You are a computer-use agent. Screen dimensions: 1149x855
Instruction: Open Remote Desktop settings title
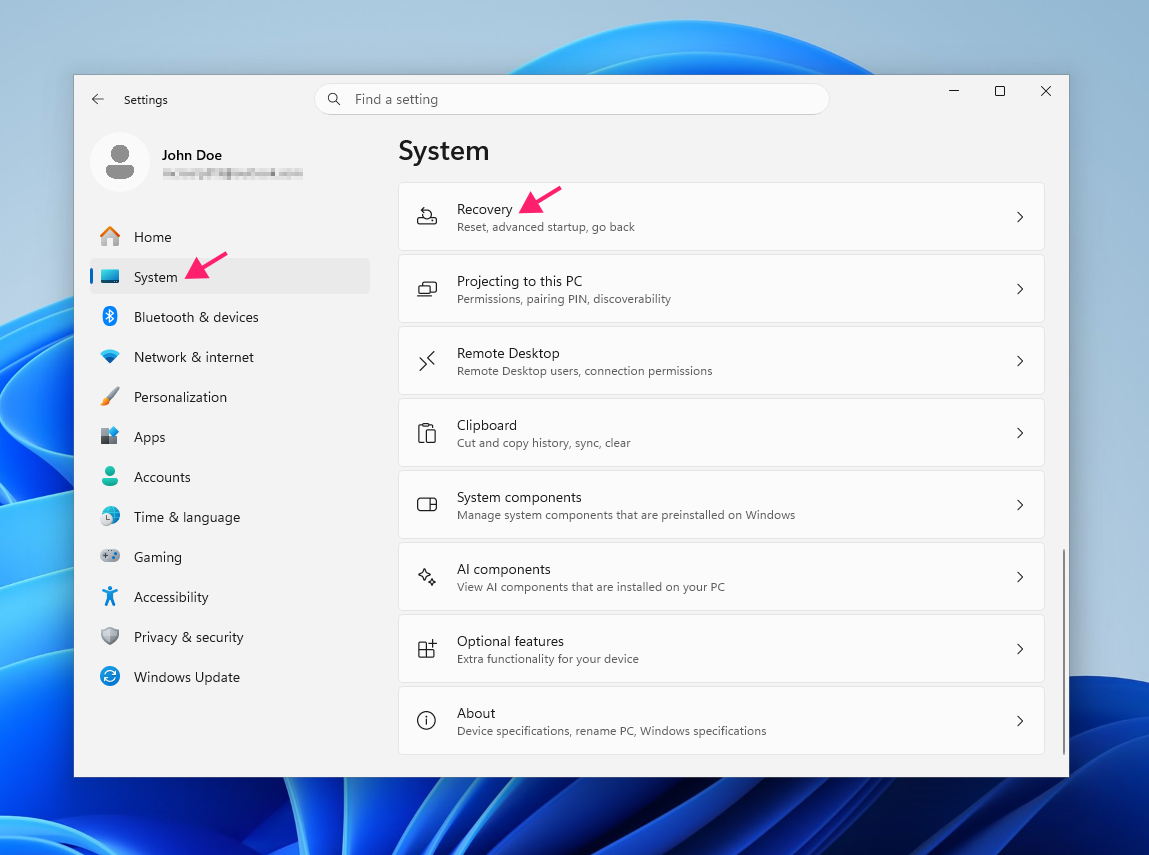[x=508, y=353]
